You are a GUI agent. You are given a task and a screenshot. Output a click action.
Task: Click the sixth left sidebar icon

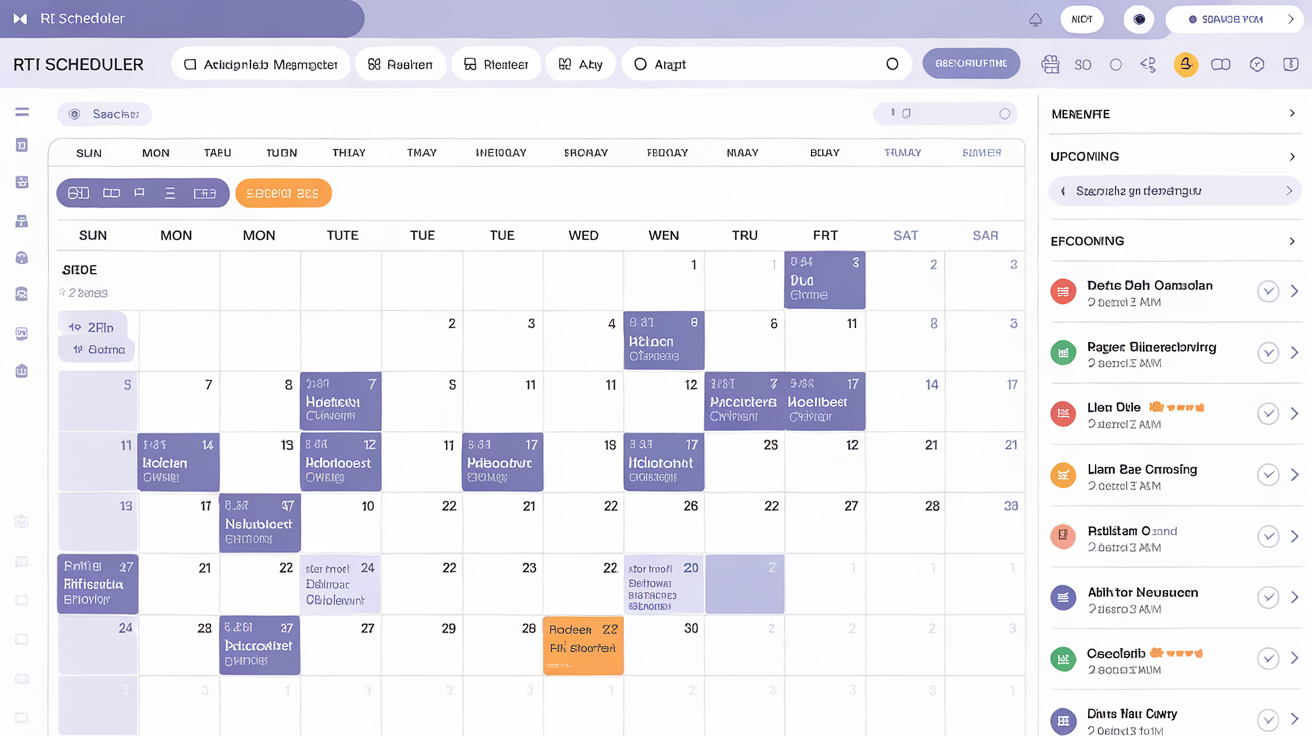point(22,295)
